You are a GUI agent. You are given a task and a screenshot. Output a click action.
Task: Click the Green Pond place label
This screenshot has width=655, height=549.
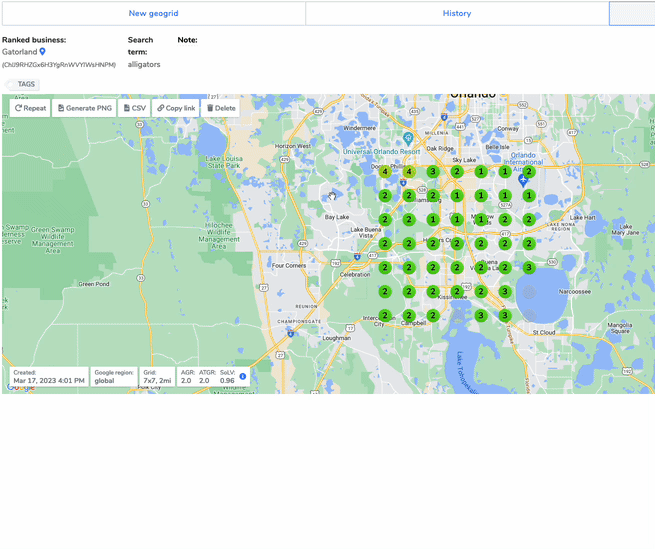94,284
